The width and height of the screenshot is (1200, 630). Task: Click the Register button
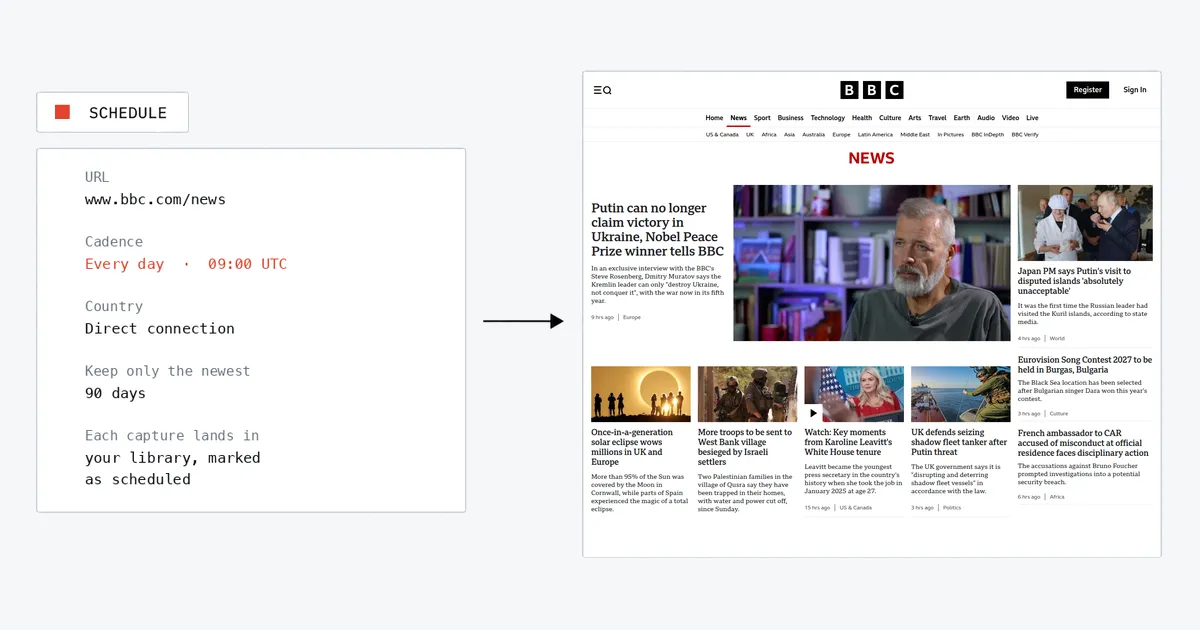pos(1088,90)
